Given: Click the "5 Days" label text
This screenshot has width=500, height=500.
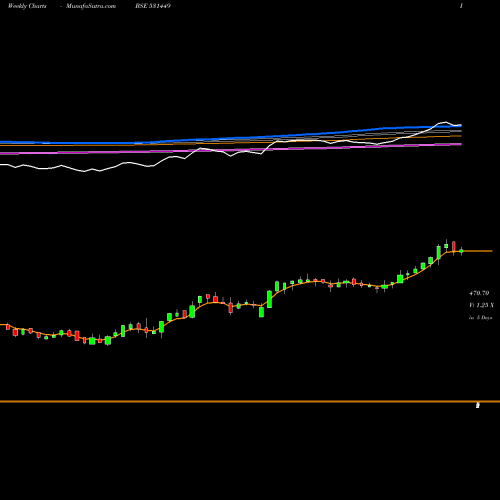Looking at the screenshot, I should tap(484, 318).
